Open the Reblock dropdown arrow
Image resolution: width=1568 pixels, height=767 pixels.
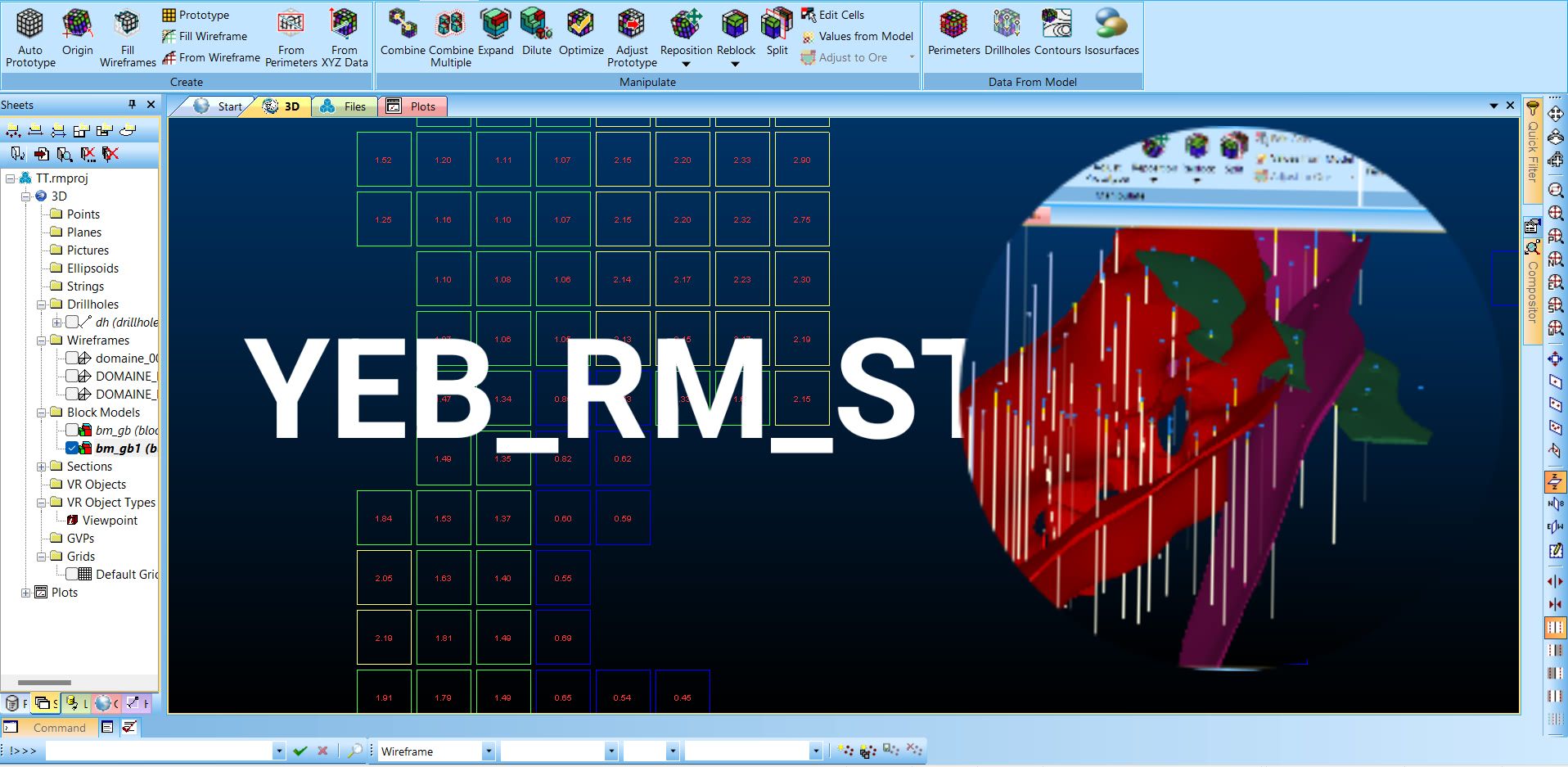[735, 64]
